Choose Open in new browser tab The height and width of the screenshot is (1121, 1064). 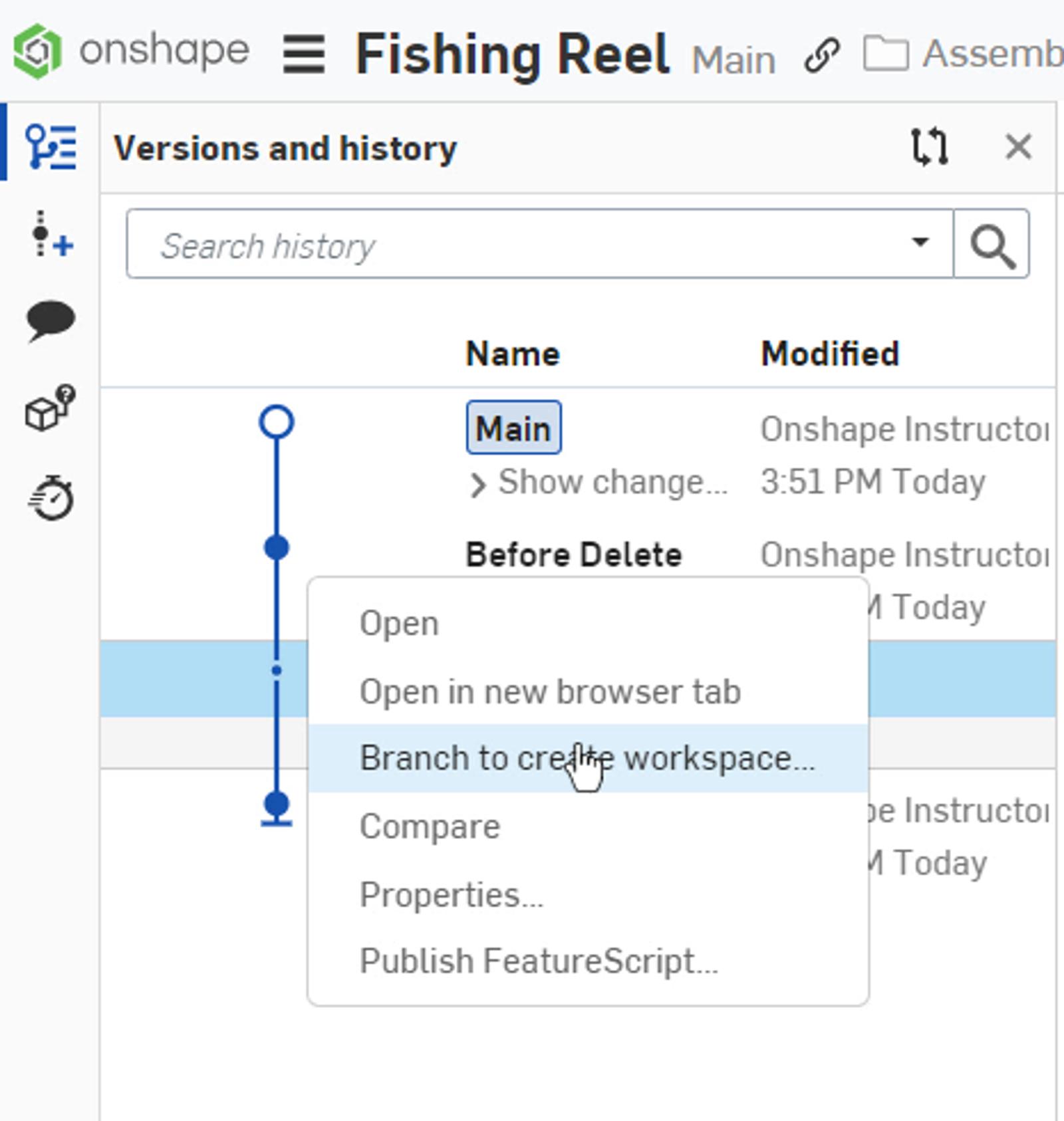coord(550,691)
